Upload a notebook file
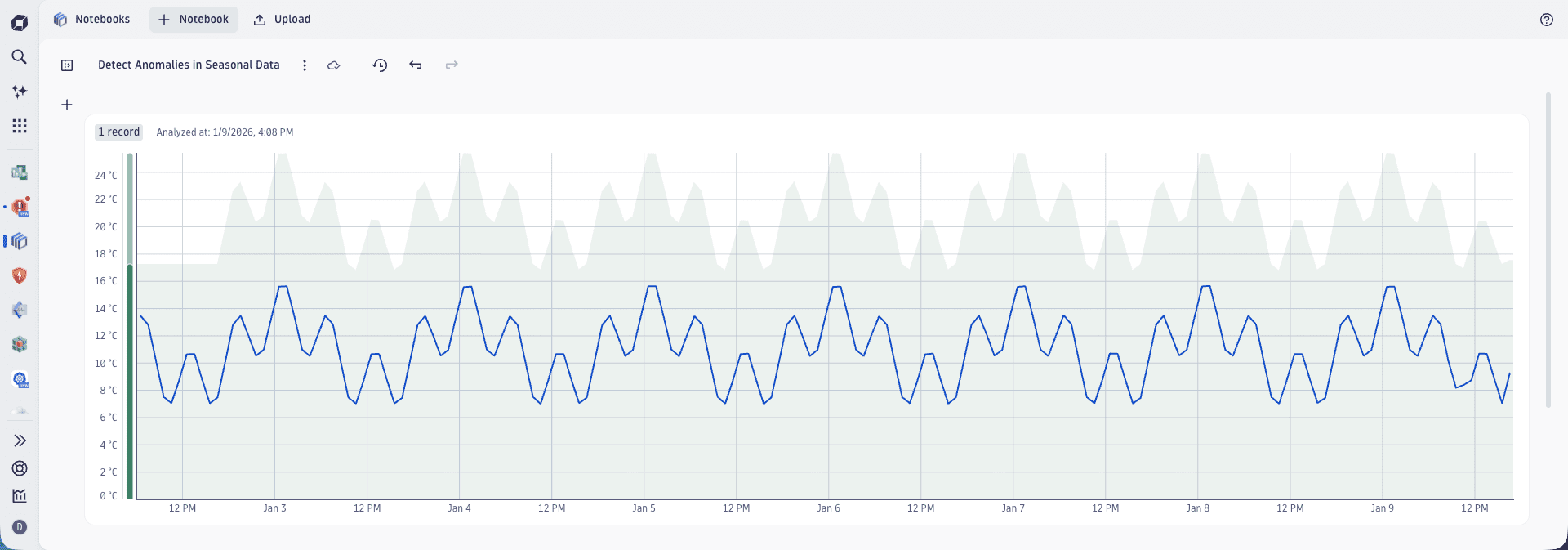This screenshot has height=550, width=1568. (282, 19)
